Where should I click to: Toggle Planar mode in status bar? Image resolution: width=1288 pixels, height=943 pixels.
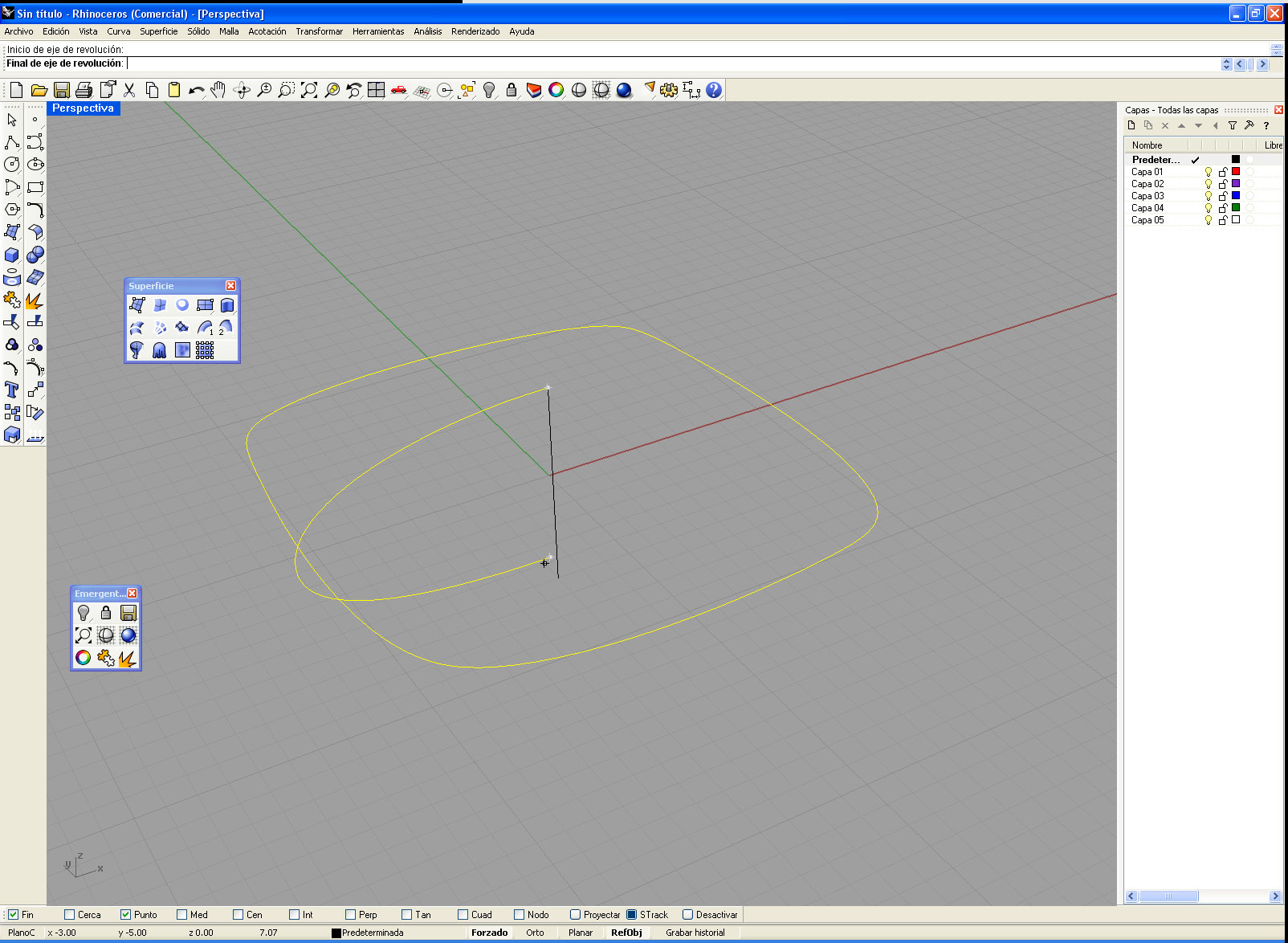[x=581, y=933]
